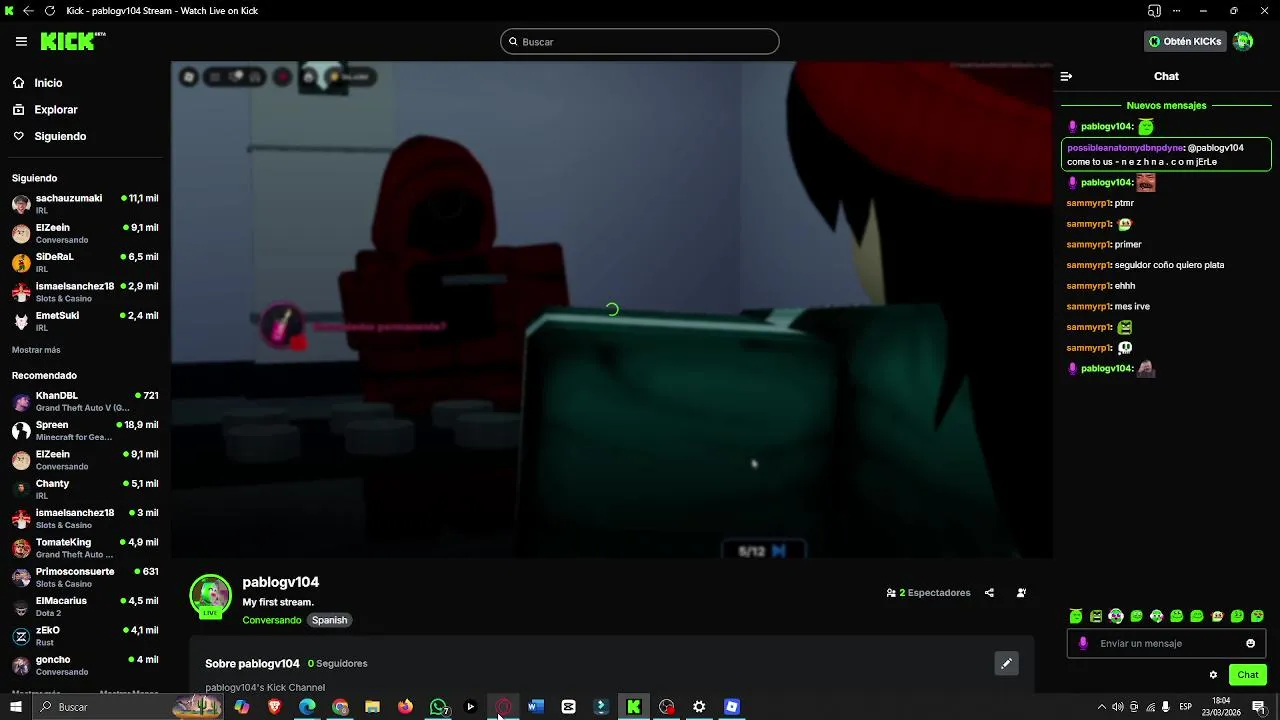Jump to Nuevos mensajes in chat

tap(1166, 105)
